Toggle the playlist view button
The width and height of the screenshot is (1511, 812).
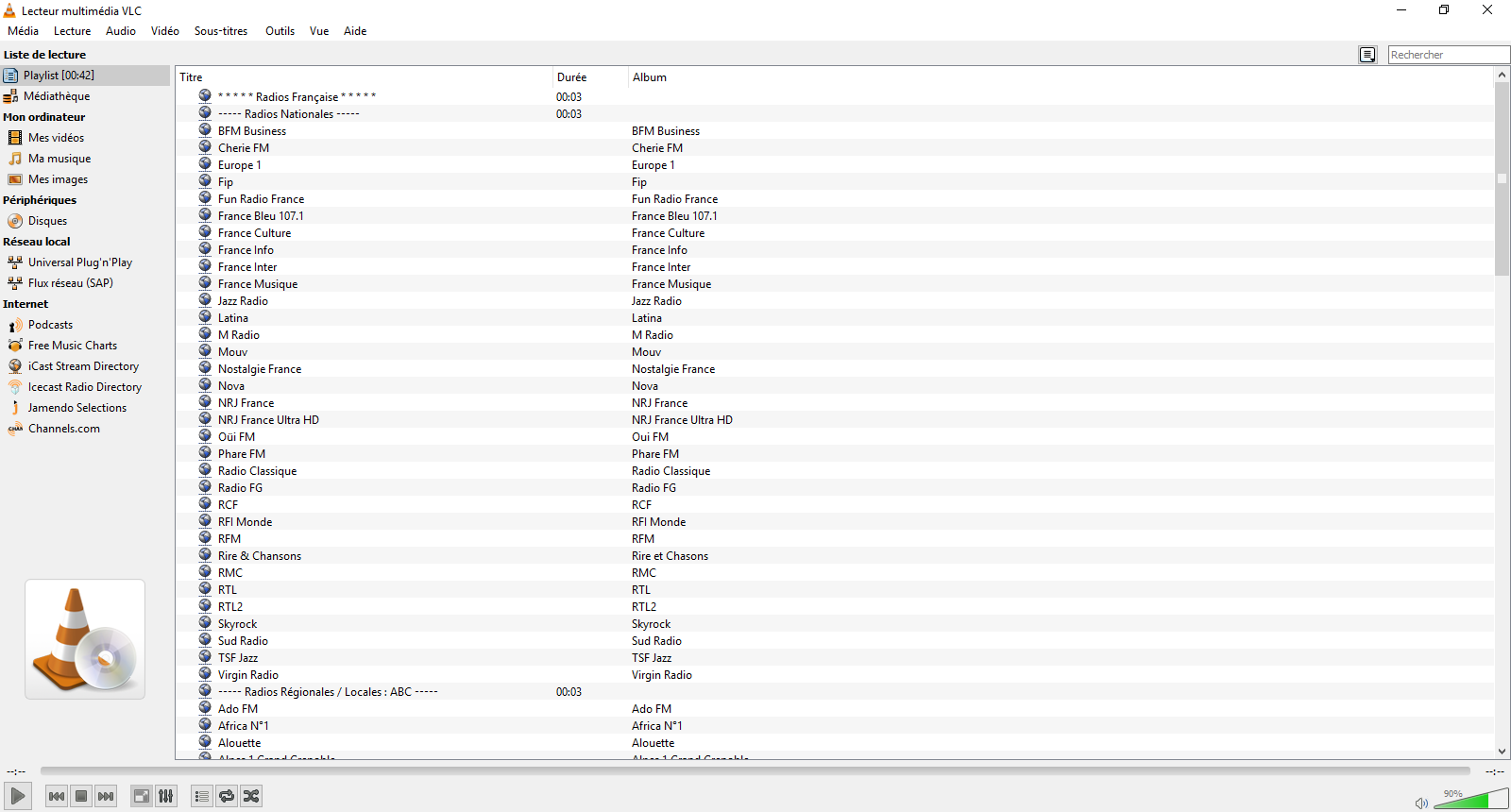coord(201,796)
